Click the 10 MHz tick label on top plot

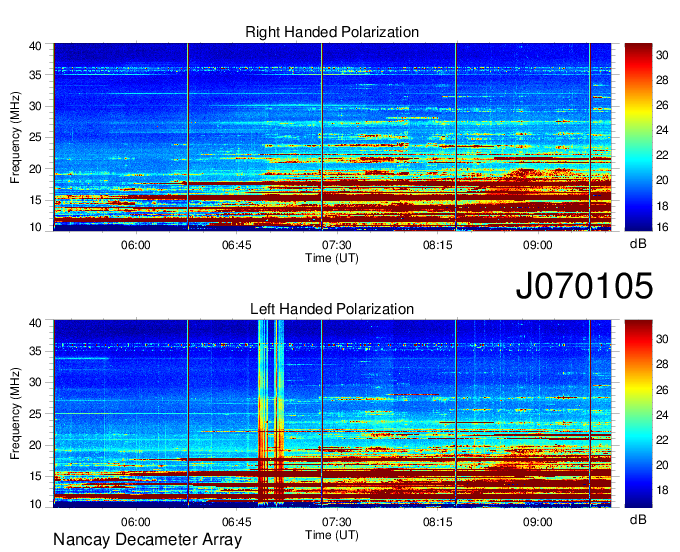[x=35, y=227]
